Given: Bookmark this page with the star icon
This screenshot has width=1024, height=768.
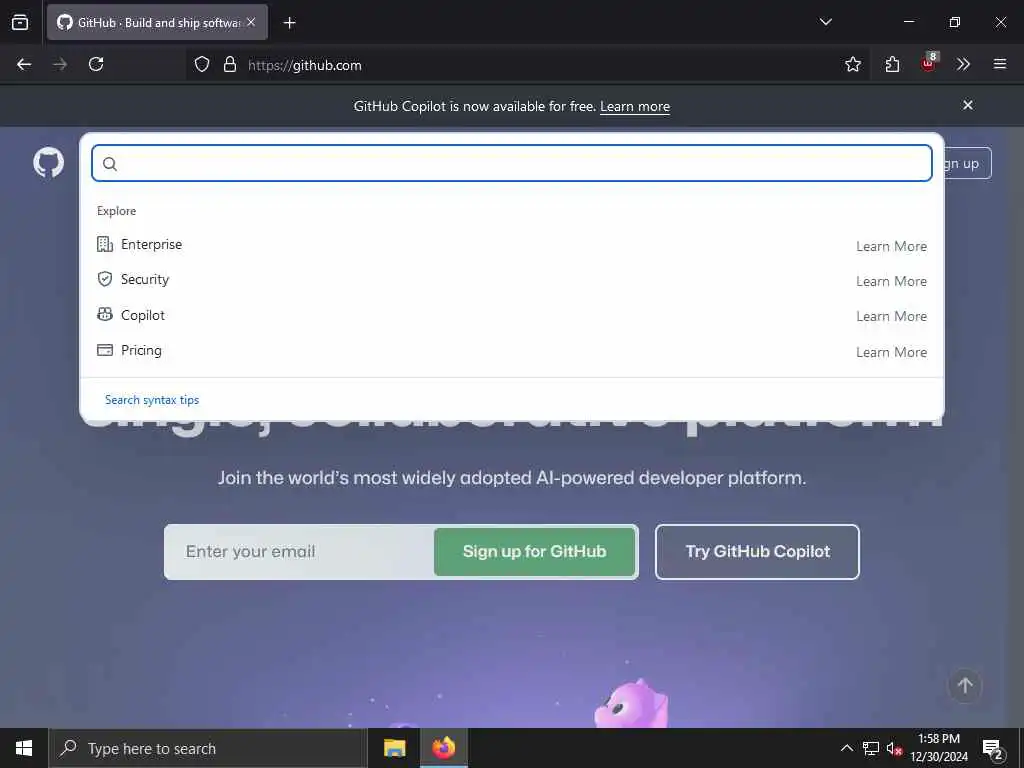Looking at the screenshot, I should pos(852,64).
